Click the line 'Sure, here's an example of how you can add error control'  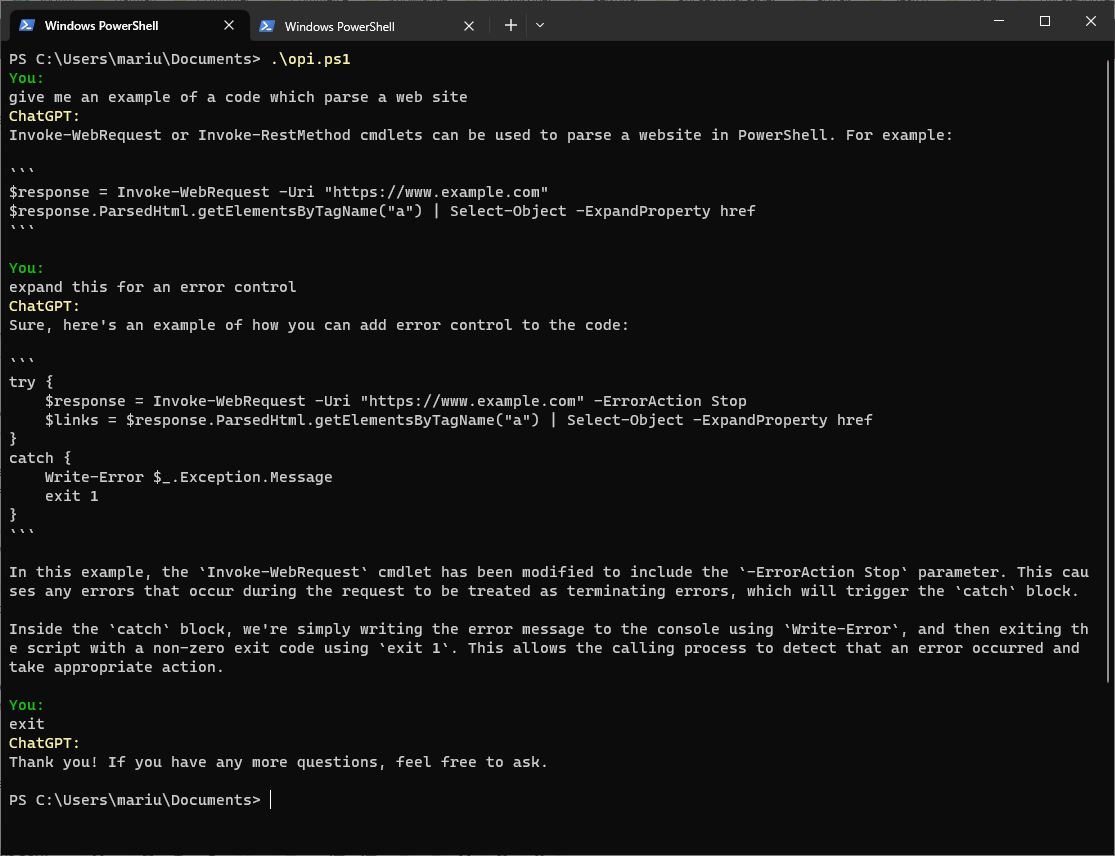point(319,325)
